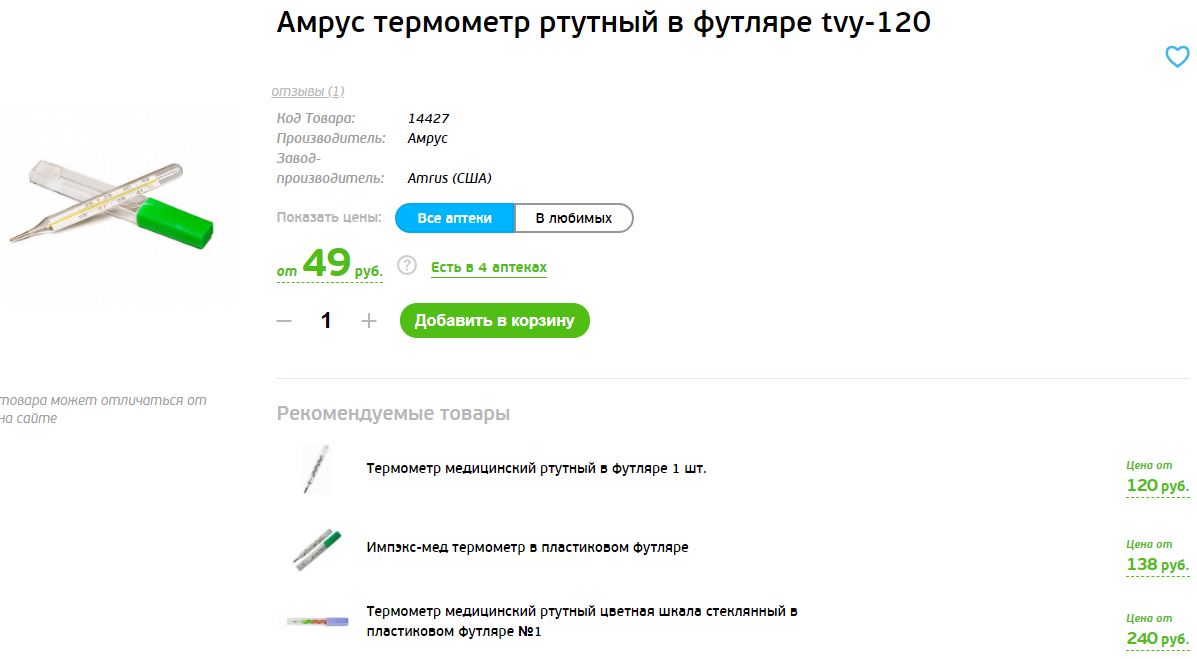Screen dimensions: 1197x659
Task: Decrease quantity with the minus icon
Action: (284, 321)
